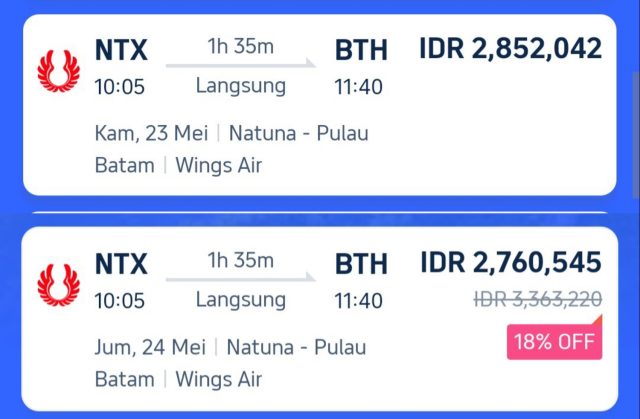Click NTX origin code on Jum 24 Mei flight
Screen dimensions: 640x419
coord(121,264)
